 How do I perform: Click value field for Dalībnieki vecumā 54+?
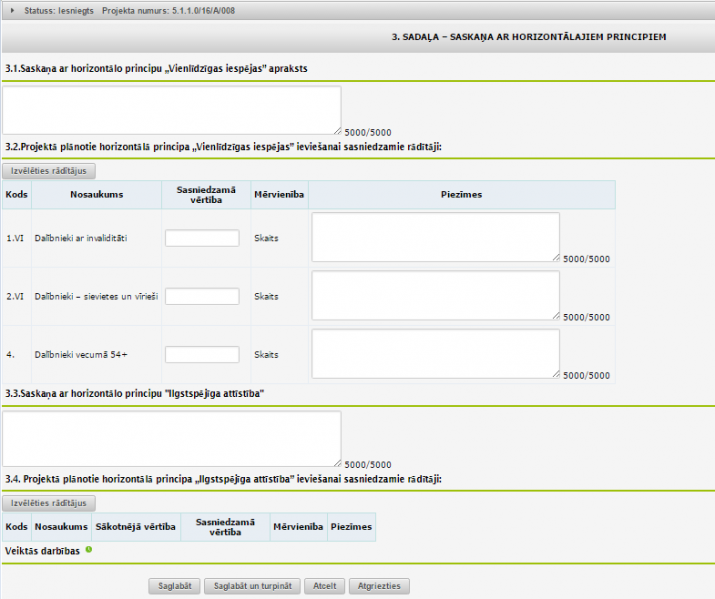tap(202, 355)
